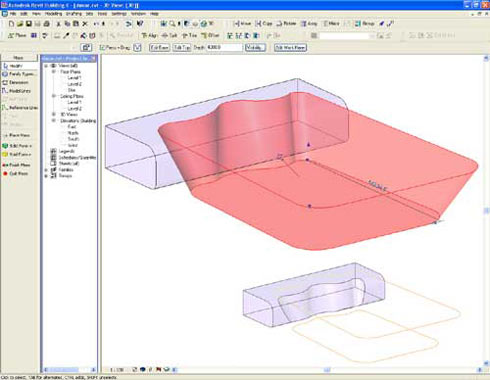490x380 pixels.
Task: Open the Modelling menu
Action: (53, 14)
